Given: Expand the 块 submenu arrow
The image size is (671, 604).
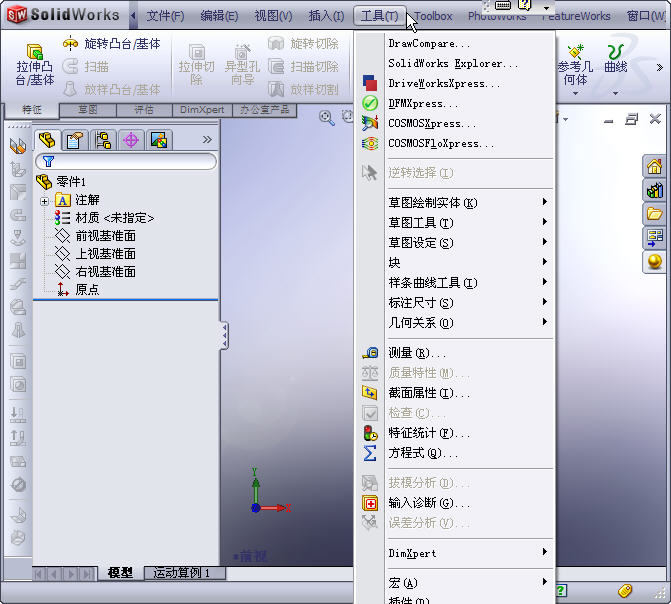Looking at the screenshot, I should pos(544,262).
